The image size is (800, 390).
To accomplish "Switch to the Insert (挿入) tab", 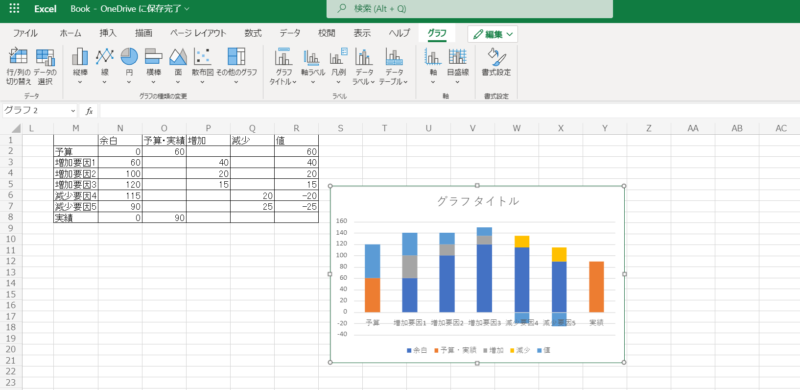I will 108,33.
